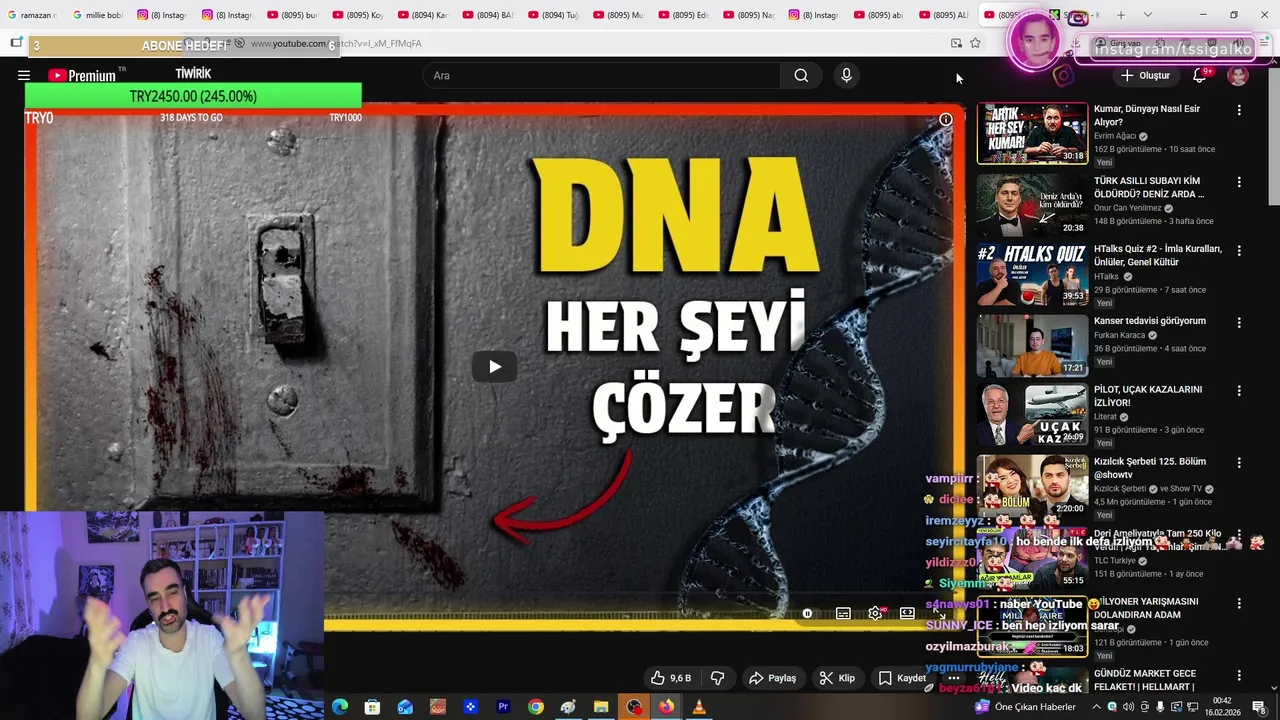Viewport: 1280px width, 720px height.
Task: Show hidden tray icons chevron
Action: click(x=1096, y=707)
